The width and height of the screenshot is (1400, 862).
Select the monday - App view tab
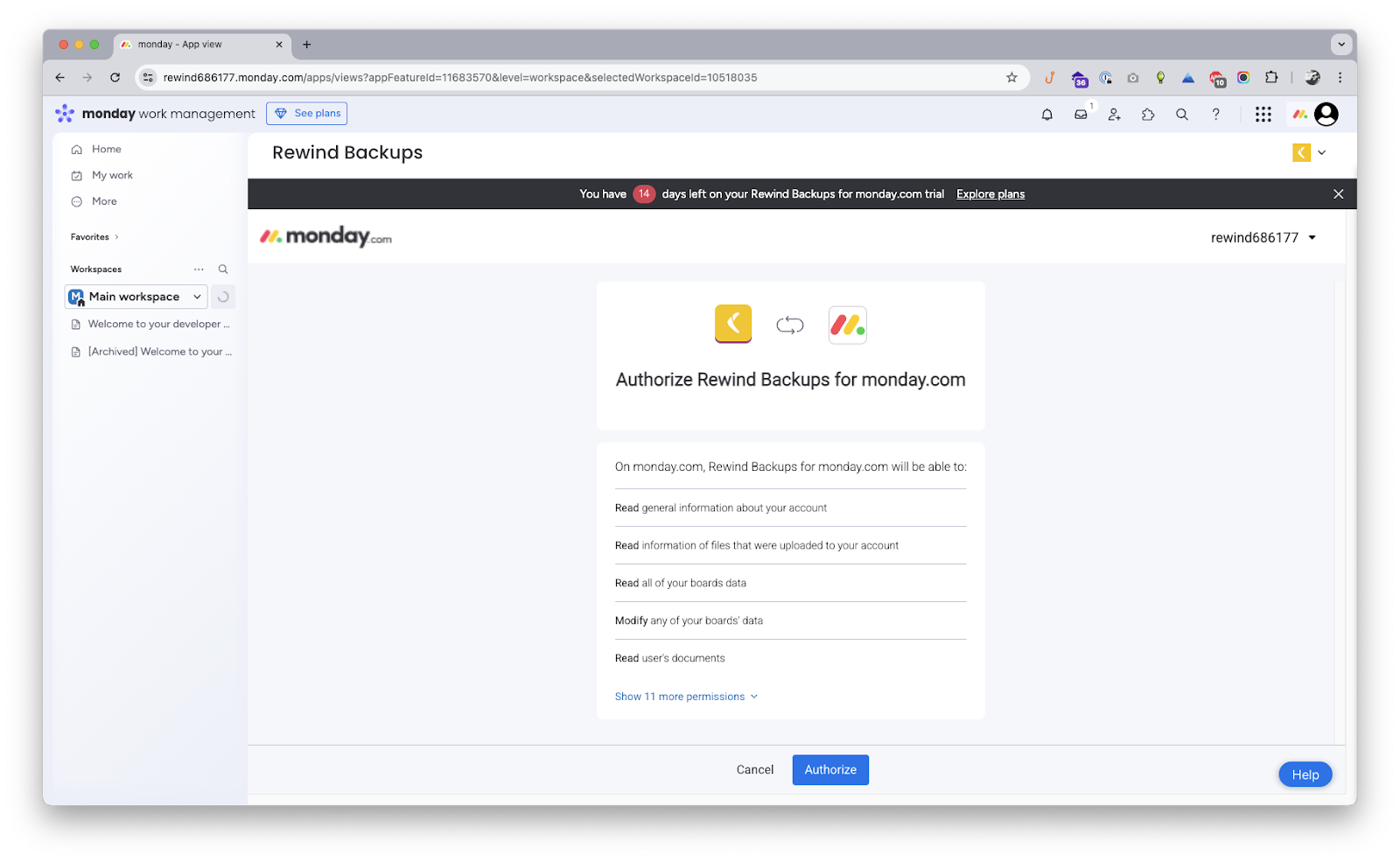click(202, 45)
